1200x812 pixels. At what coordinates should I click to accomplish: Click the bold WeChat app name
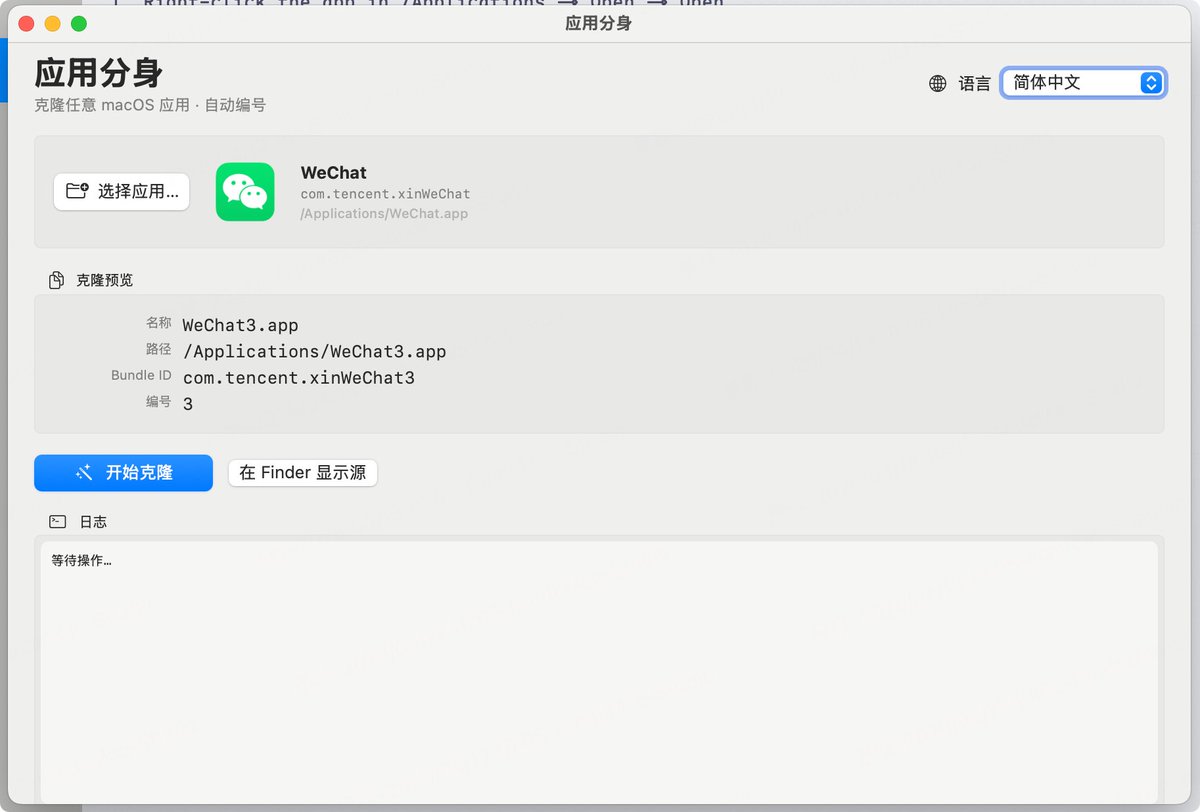click(334, 172)
